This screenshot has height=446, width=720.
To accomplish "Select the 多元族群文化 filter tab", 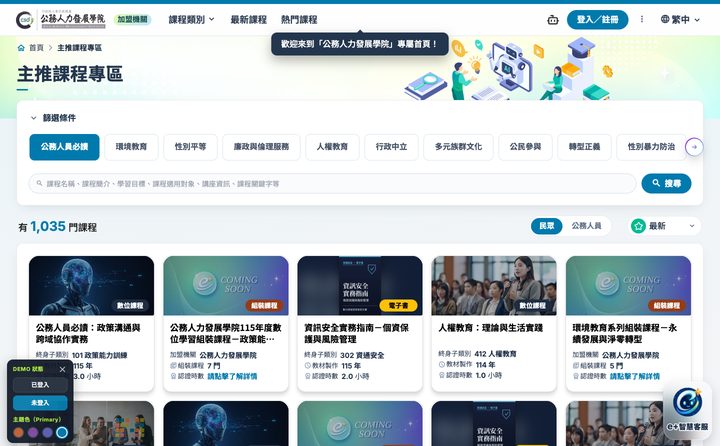I will point(458,147).
